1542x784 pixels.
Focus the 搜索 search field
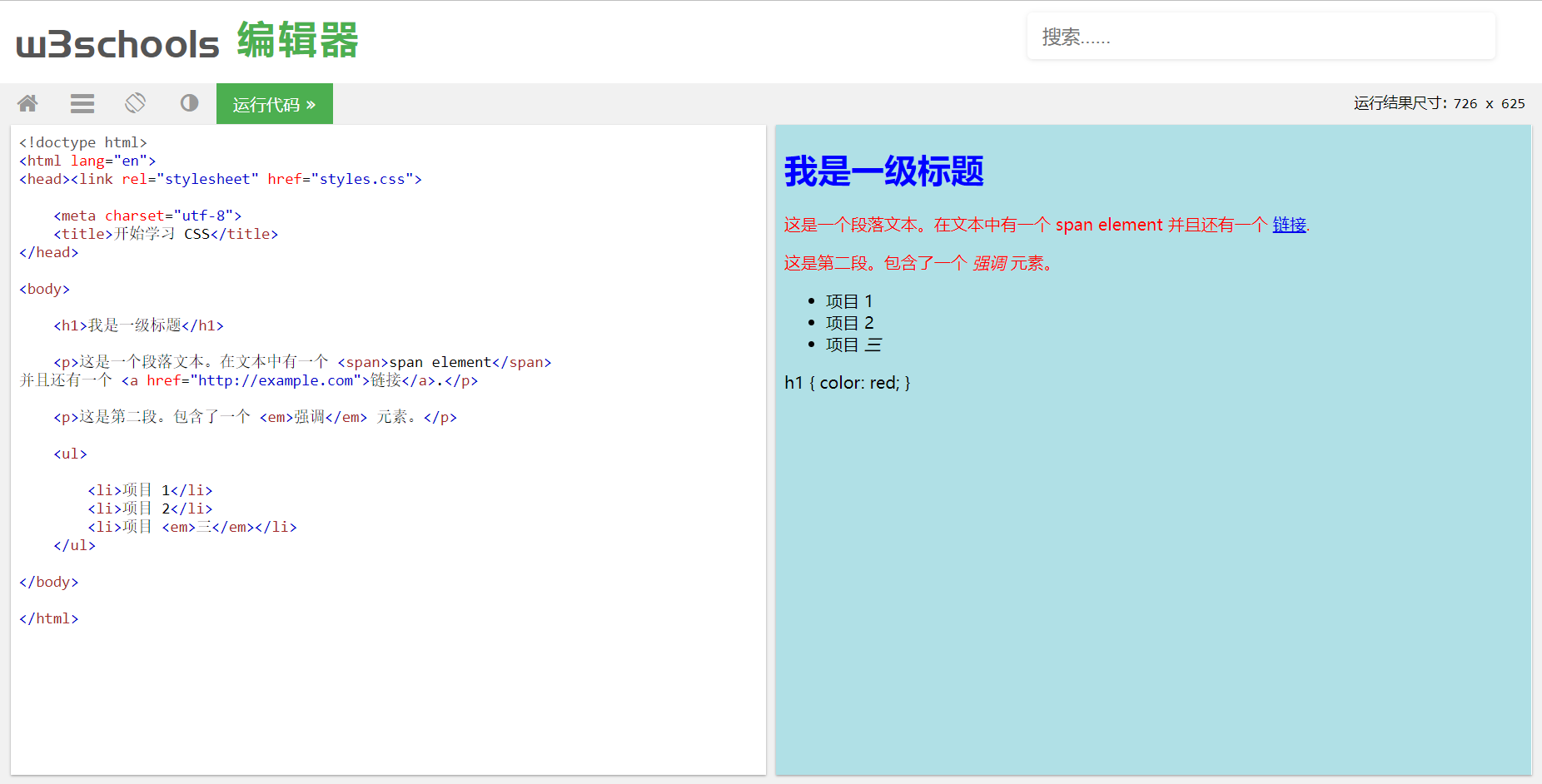(x=1261, y=37)
